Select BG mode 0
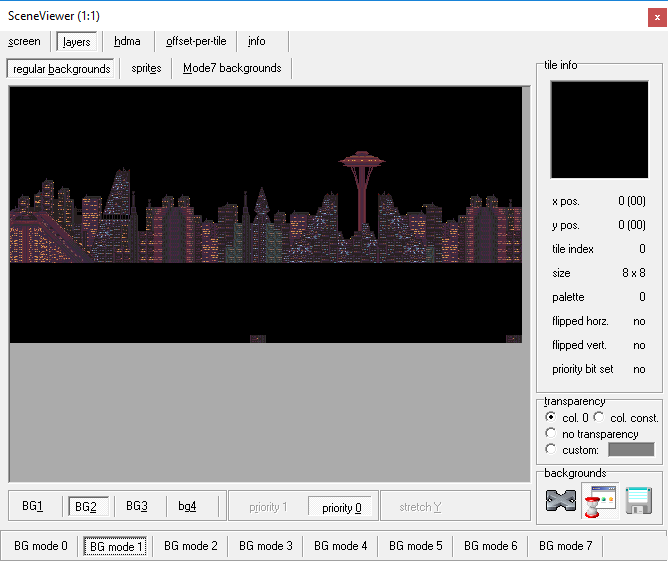This screenshot has height=562, width=668. click(41, 546)
